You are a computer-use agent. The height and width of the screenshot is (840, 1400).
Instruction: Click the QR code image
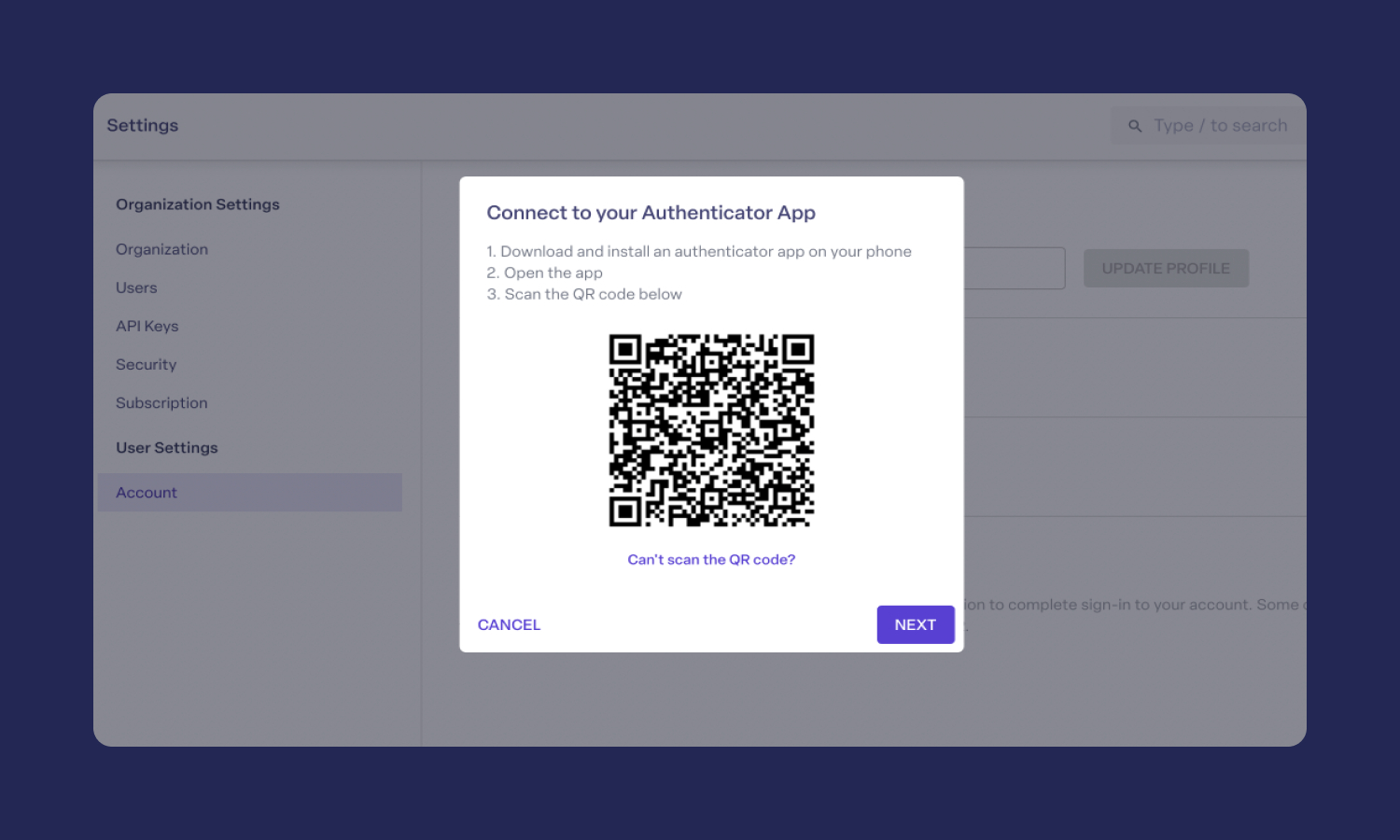(x=711, y=430)
